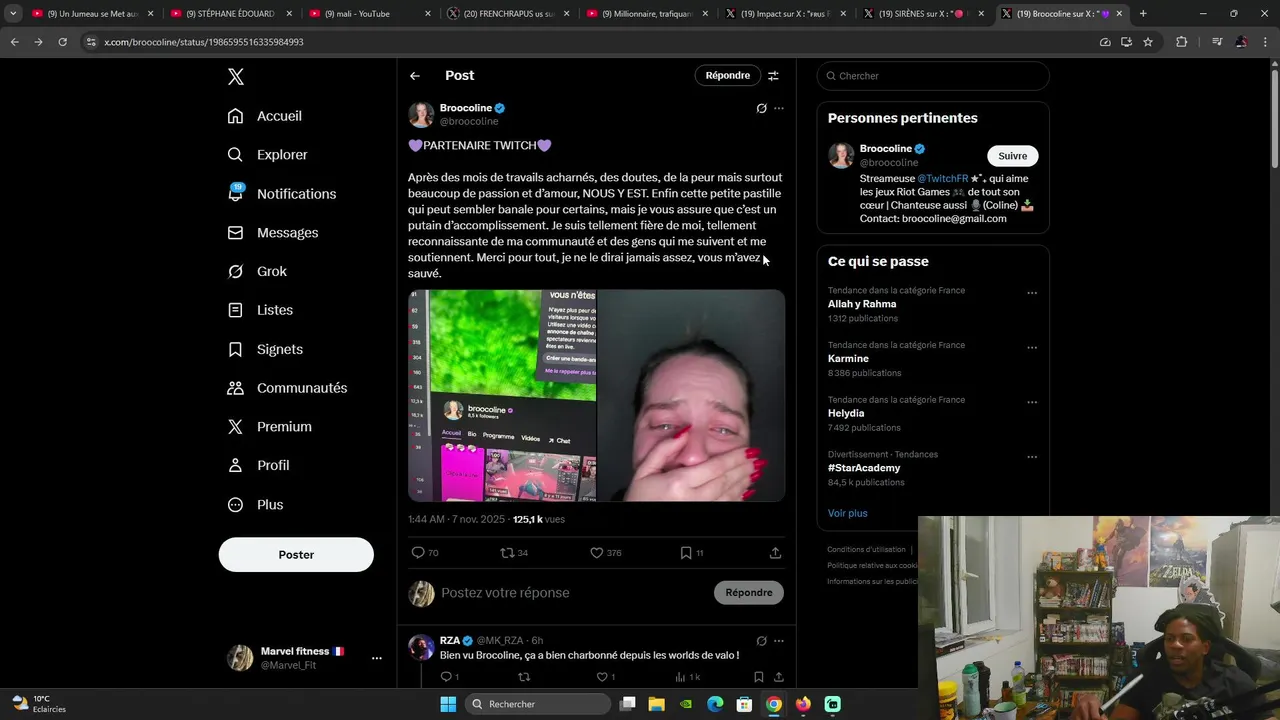Open more options on RZA's reply
The width and height of the screenshot is (1280, 720).
click(x=779, y=641)
